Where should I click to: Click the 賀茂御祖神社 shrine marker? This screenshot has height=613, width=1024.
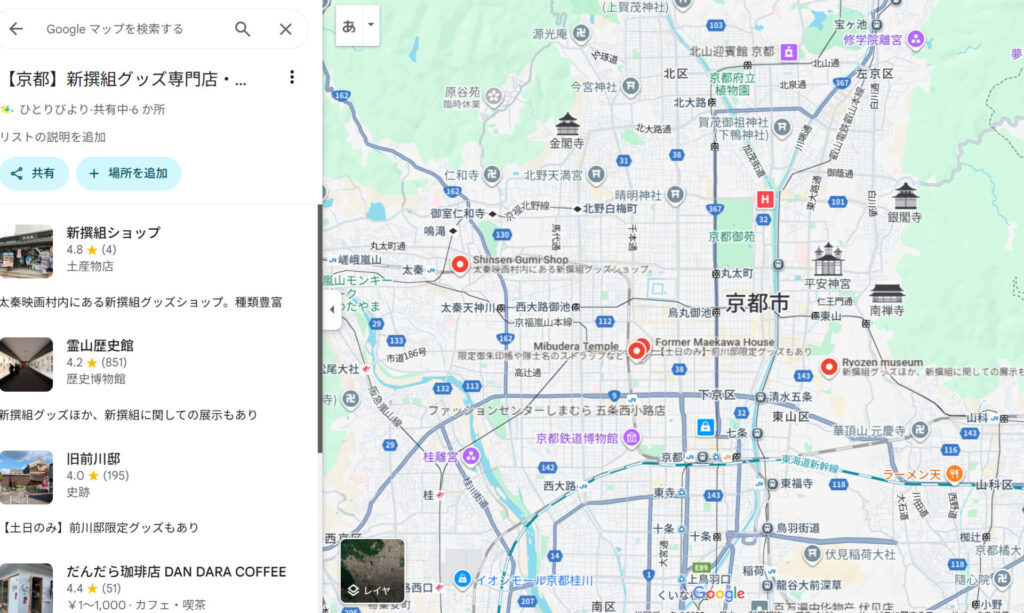click(782, 127)
